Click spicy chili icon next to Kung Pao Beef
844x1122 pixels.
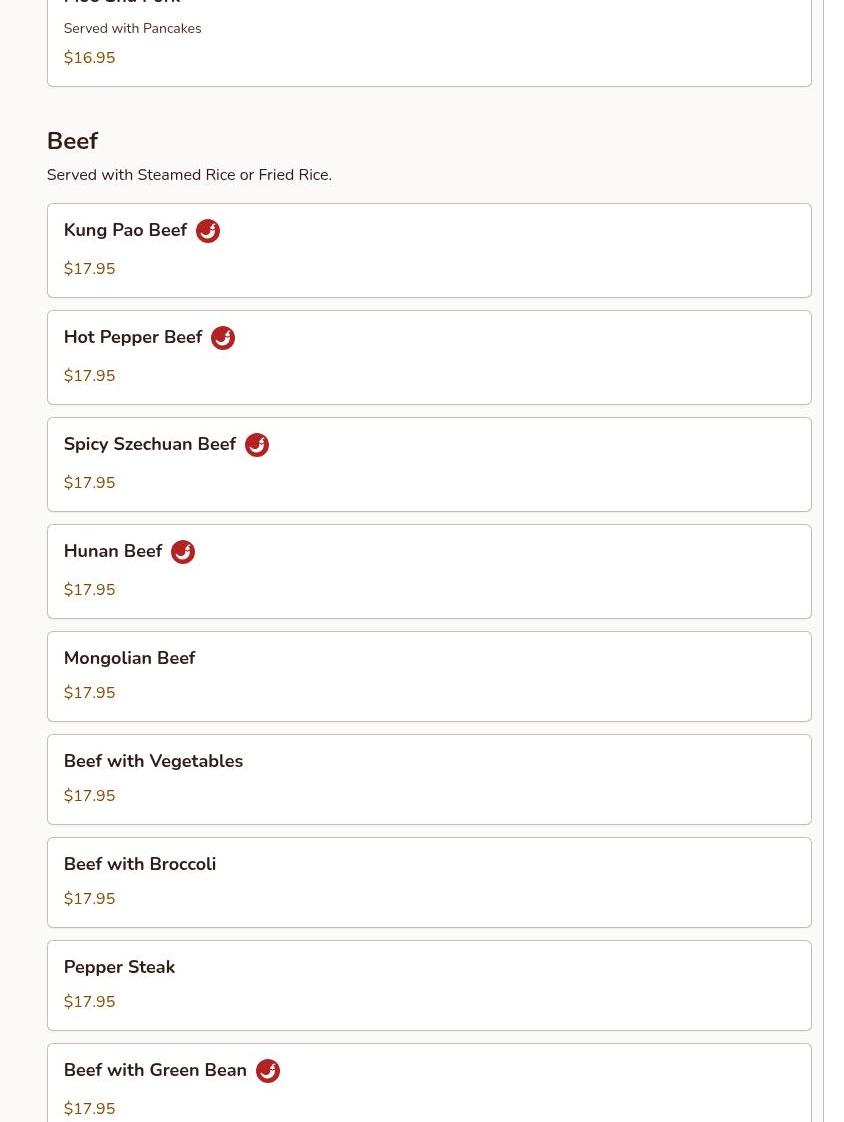tap(207, 231)
